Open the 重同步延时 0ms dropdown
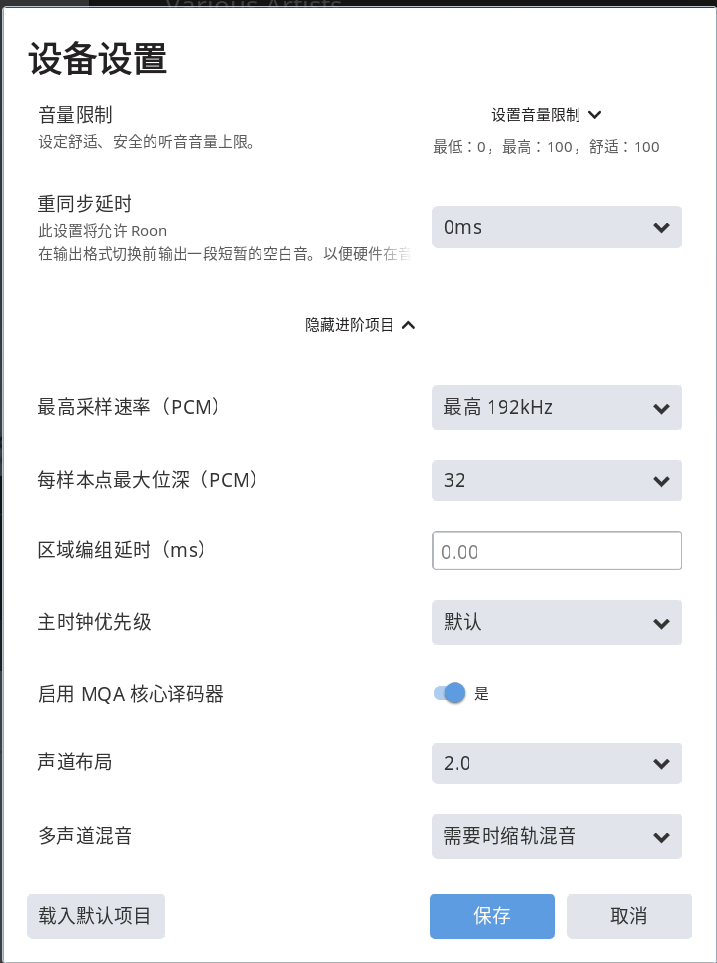The image size is (717, 963). [x=556, y=228]
